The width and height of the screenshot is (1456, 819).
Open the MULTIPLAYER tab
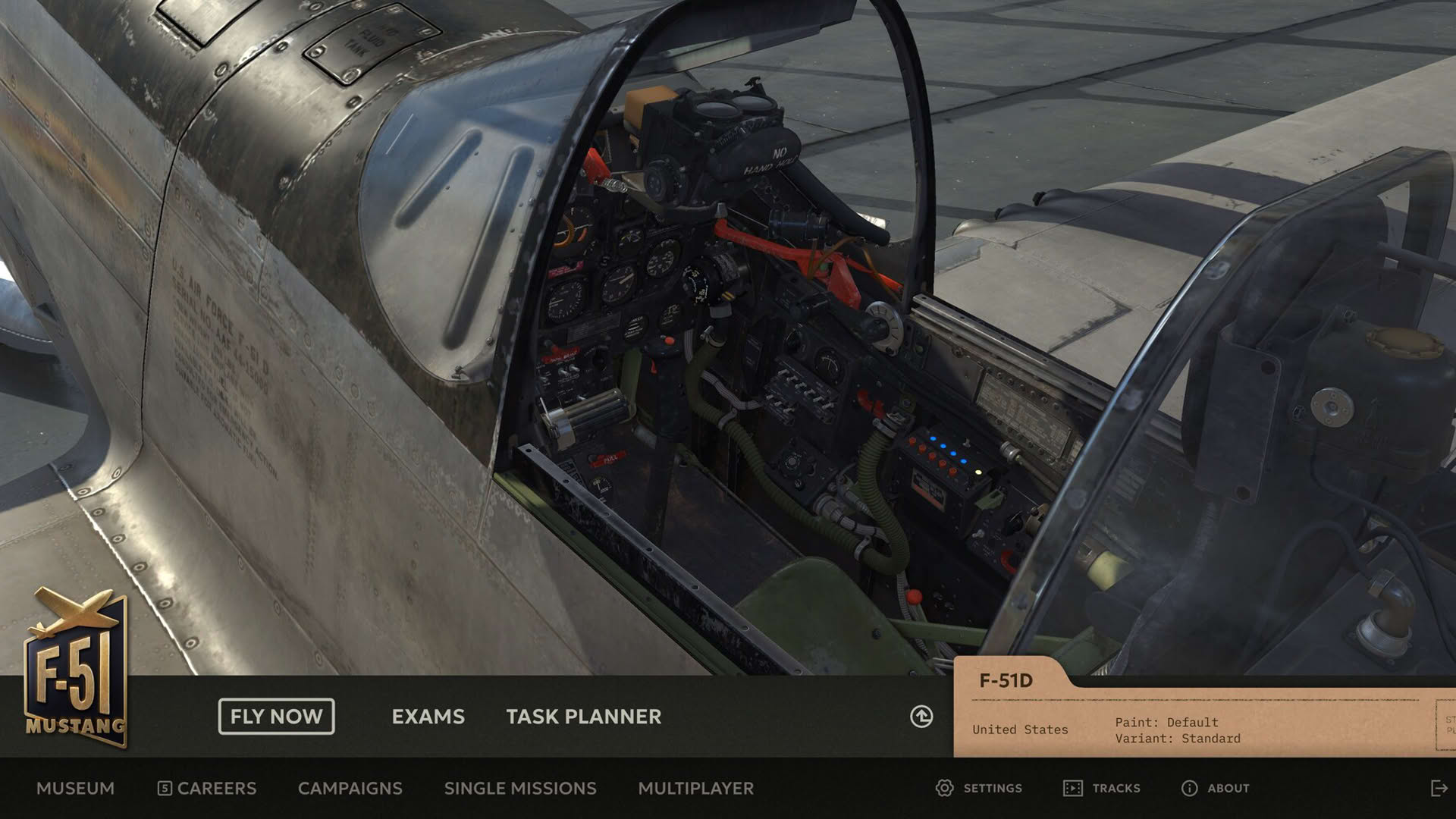coord(695,789)
